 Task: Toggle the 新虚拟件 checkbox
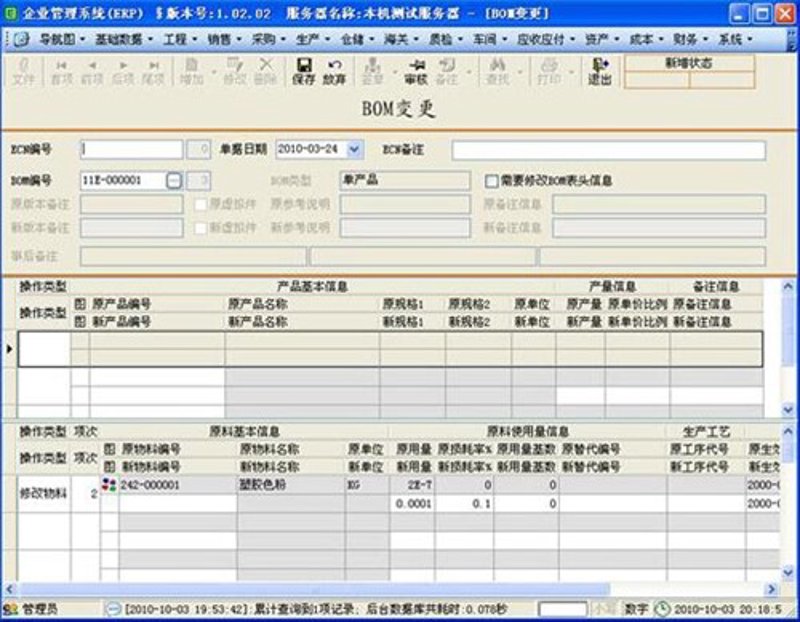tap(201, 228)
